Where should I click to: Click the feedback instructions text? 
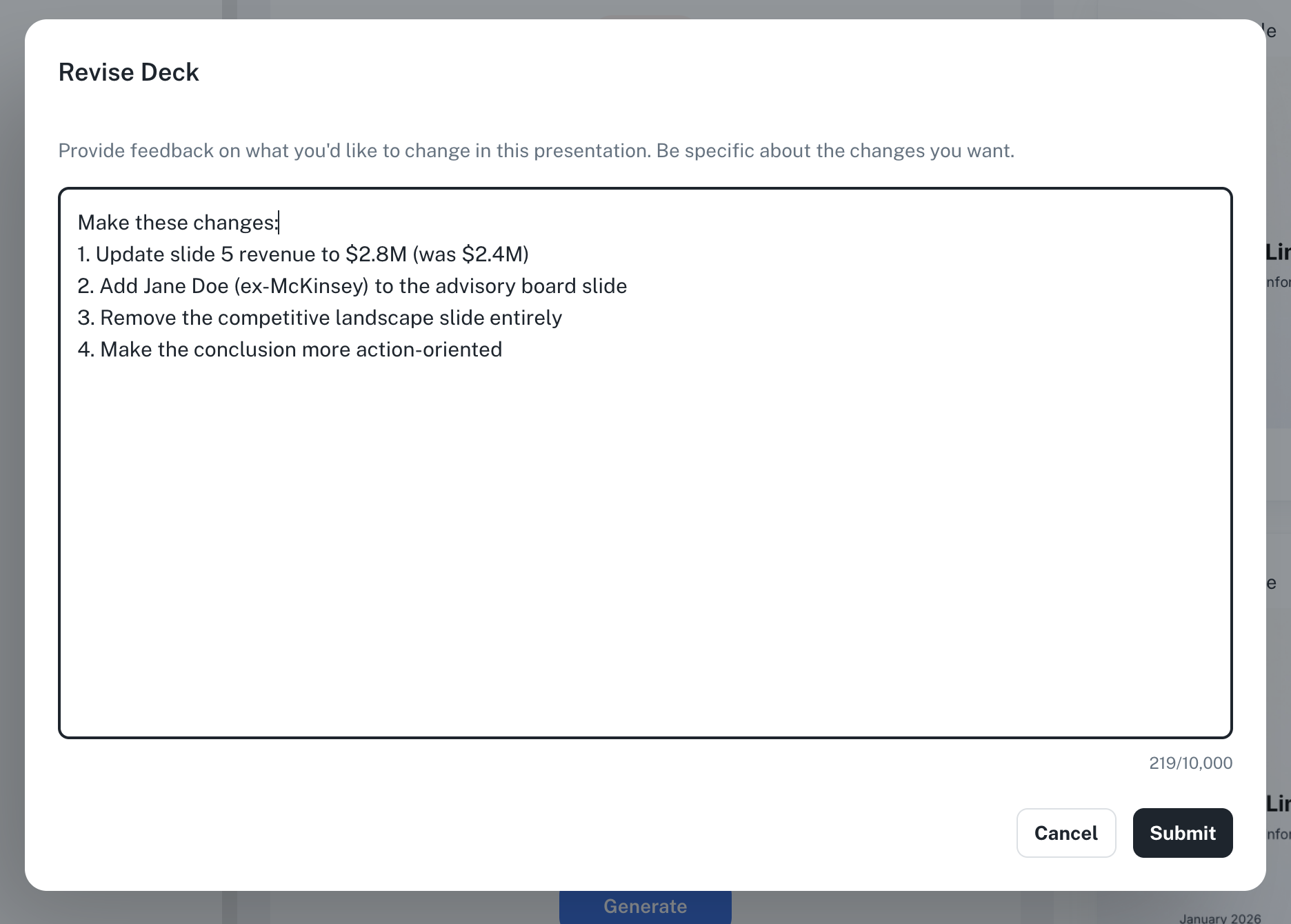coord(537,150)
